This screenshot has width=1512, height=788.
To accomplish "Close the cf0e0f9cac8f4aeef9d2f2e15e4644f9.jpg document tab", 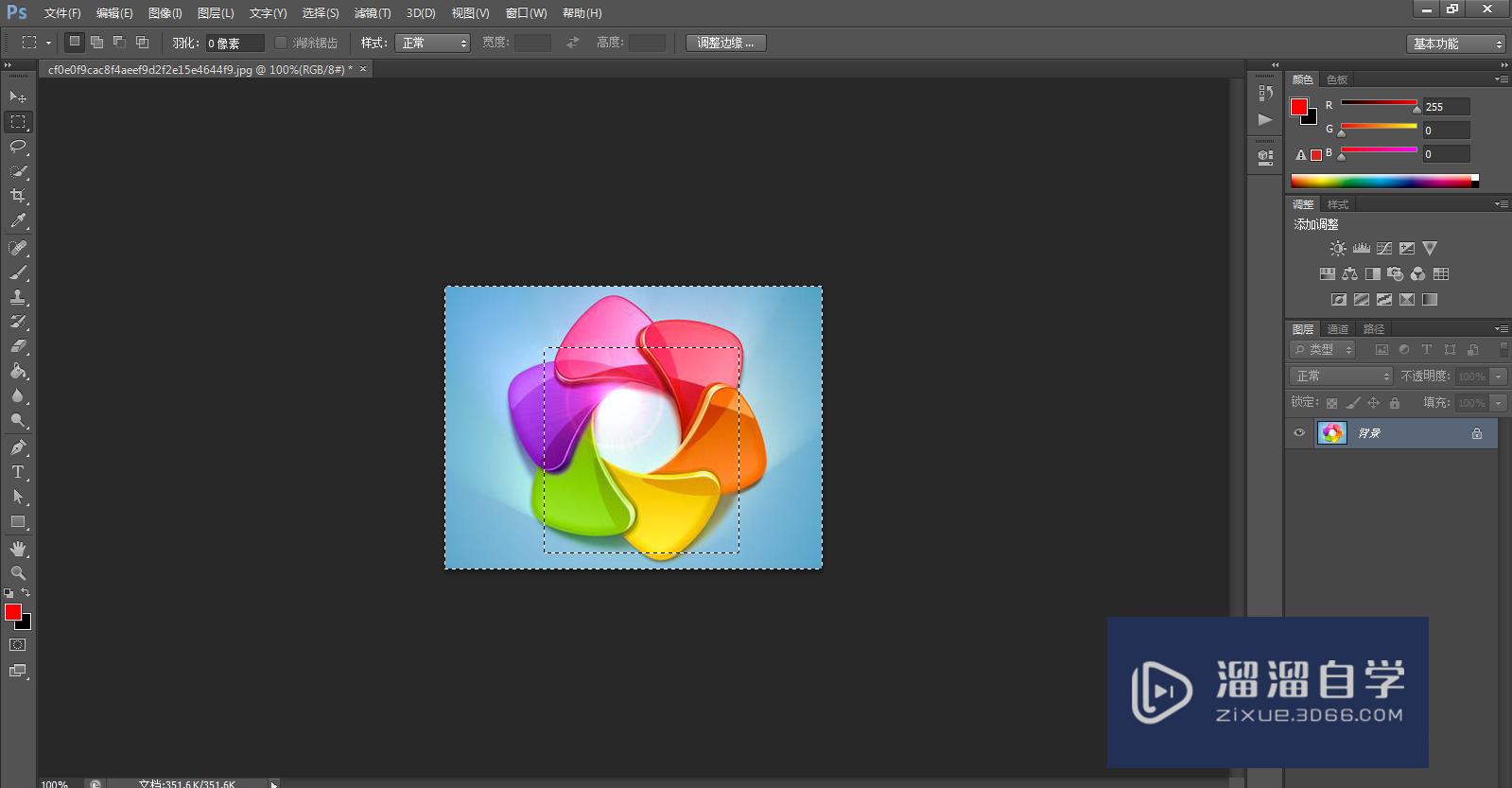I will coord(363,69).
